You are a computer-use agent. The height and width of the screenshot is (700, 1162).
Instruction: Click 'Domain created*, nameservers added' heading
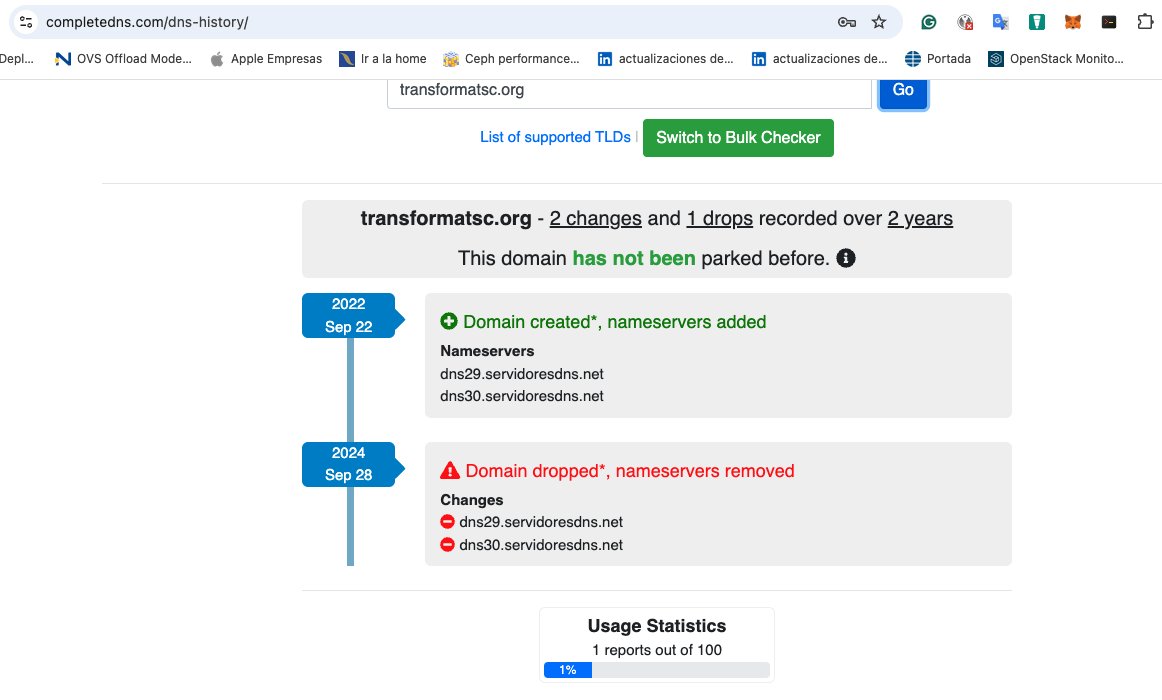tap(614, 322)
